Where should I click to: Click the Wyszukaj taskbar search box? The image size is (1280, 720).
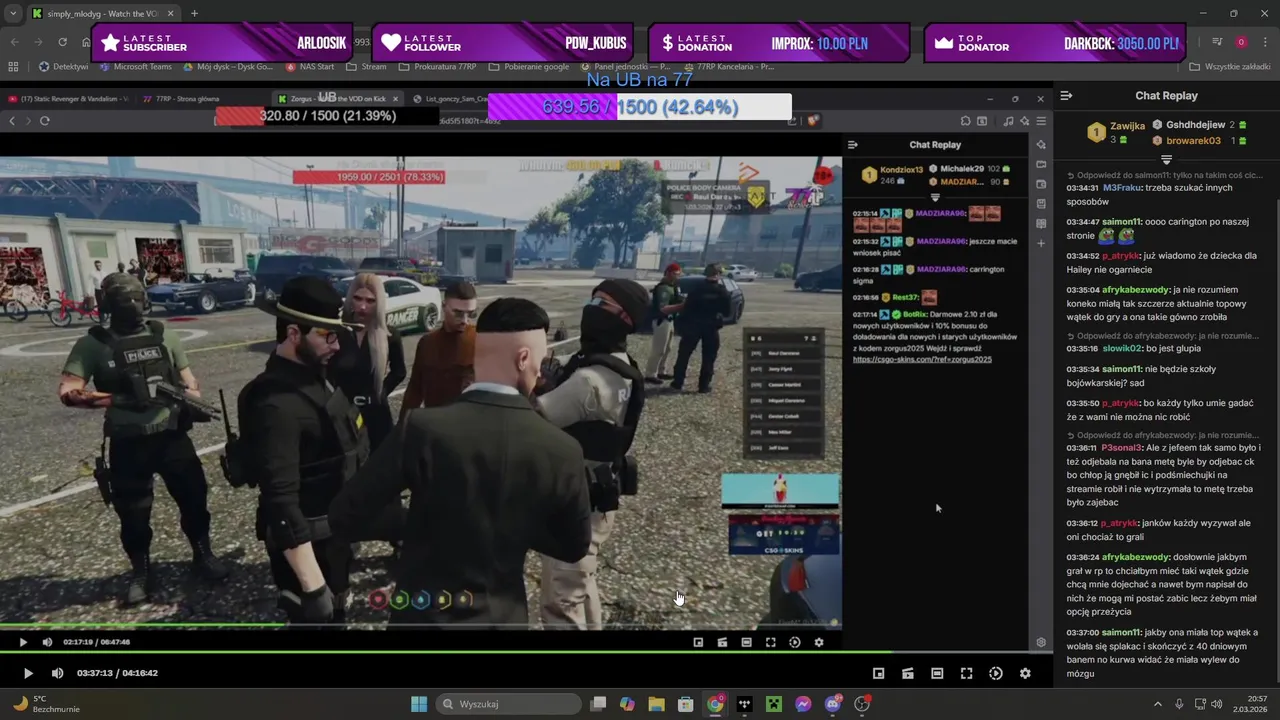(507, 704)
